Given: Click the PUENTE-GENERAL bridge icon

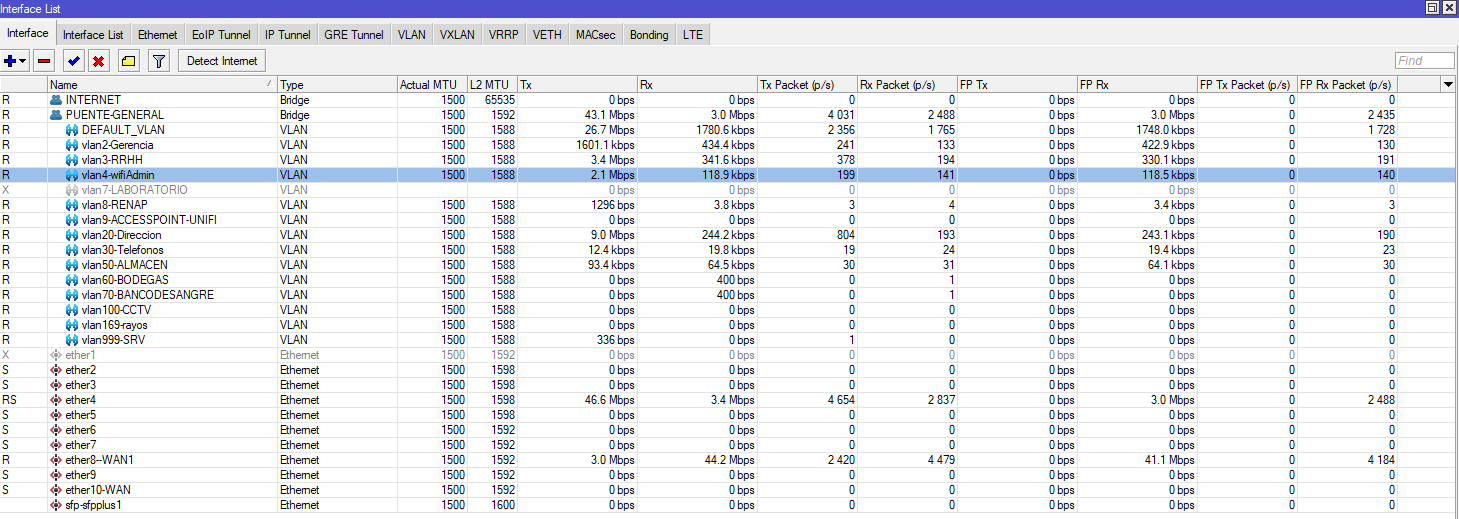Looking at the screenshot, I should (56, 115).
